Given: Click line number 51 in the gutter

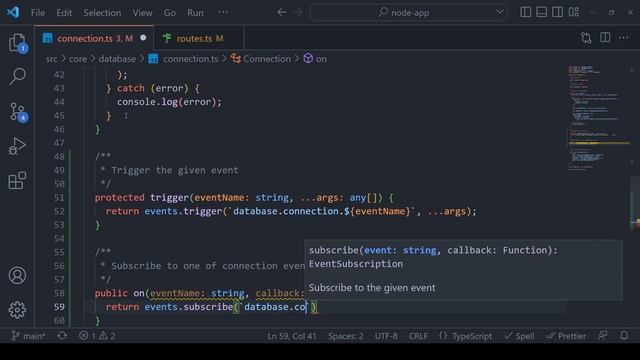Looking at the screenshot, I should click(x=59, y=198).
